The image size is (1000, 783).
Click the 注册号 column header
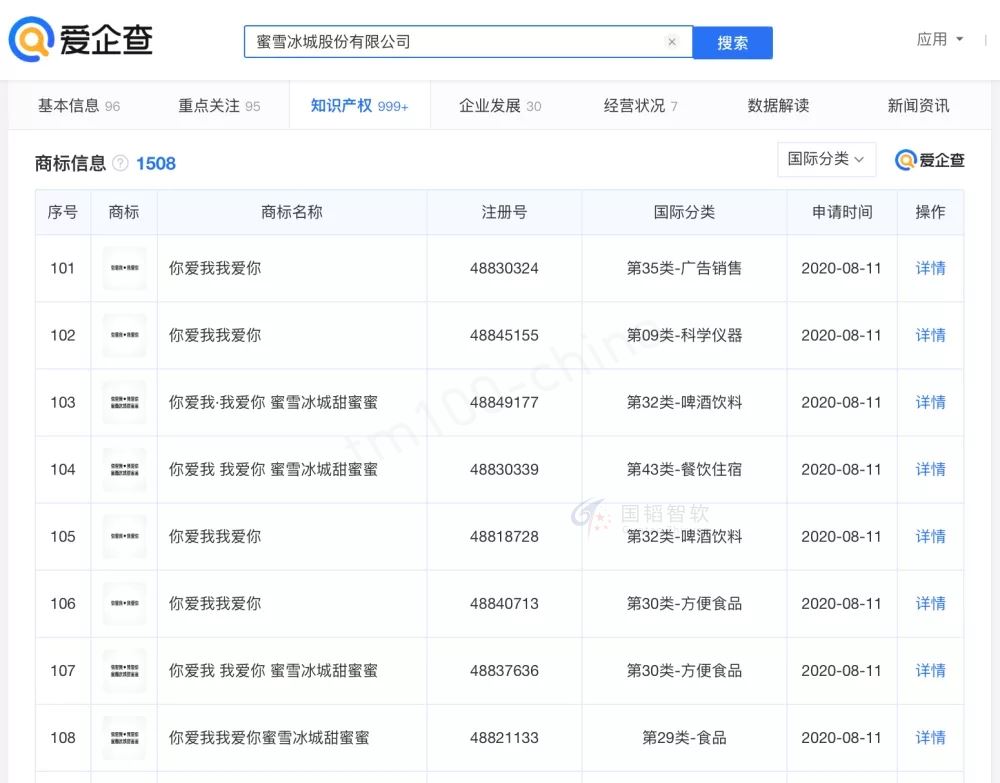click(504, 212)
